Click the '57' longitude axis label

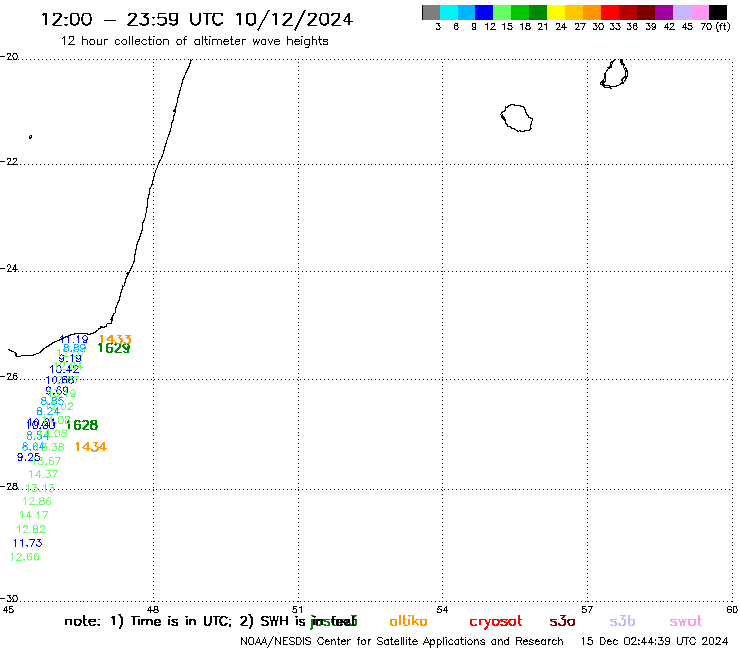587,609
